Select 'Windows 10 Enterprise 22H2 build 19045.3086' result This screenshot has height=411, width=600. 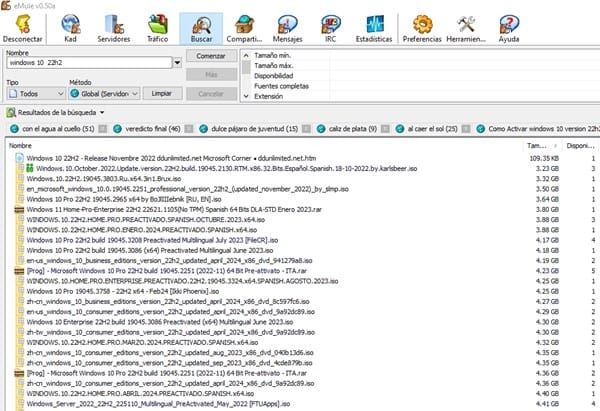(x=160, y=322)
